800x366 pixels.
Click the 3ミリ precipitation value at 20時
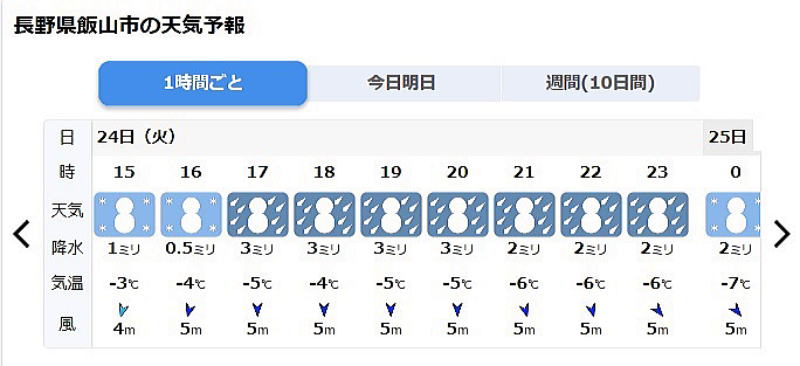coord(457,249)
